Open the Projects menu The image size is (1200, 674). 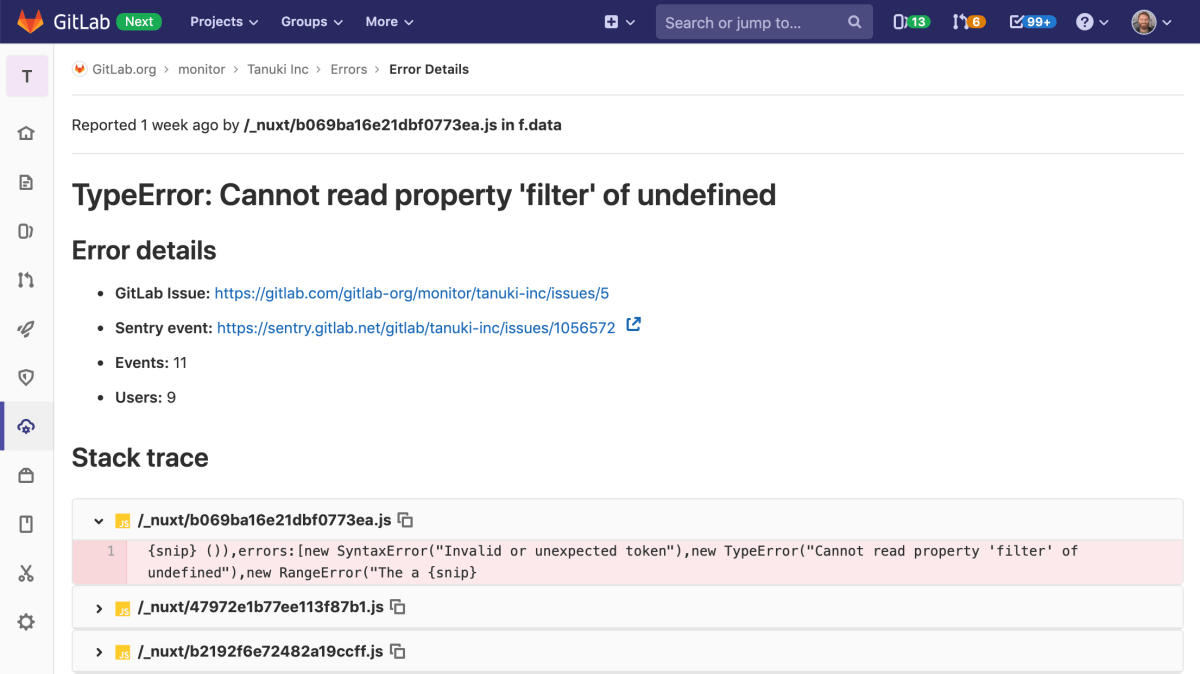coord(224,21)
